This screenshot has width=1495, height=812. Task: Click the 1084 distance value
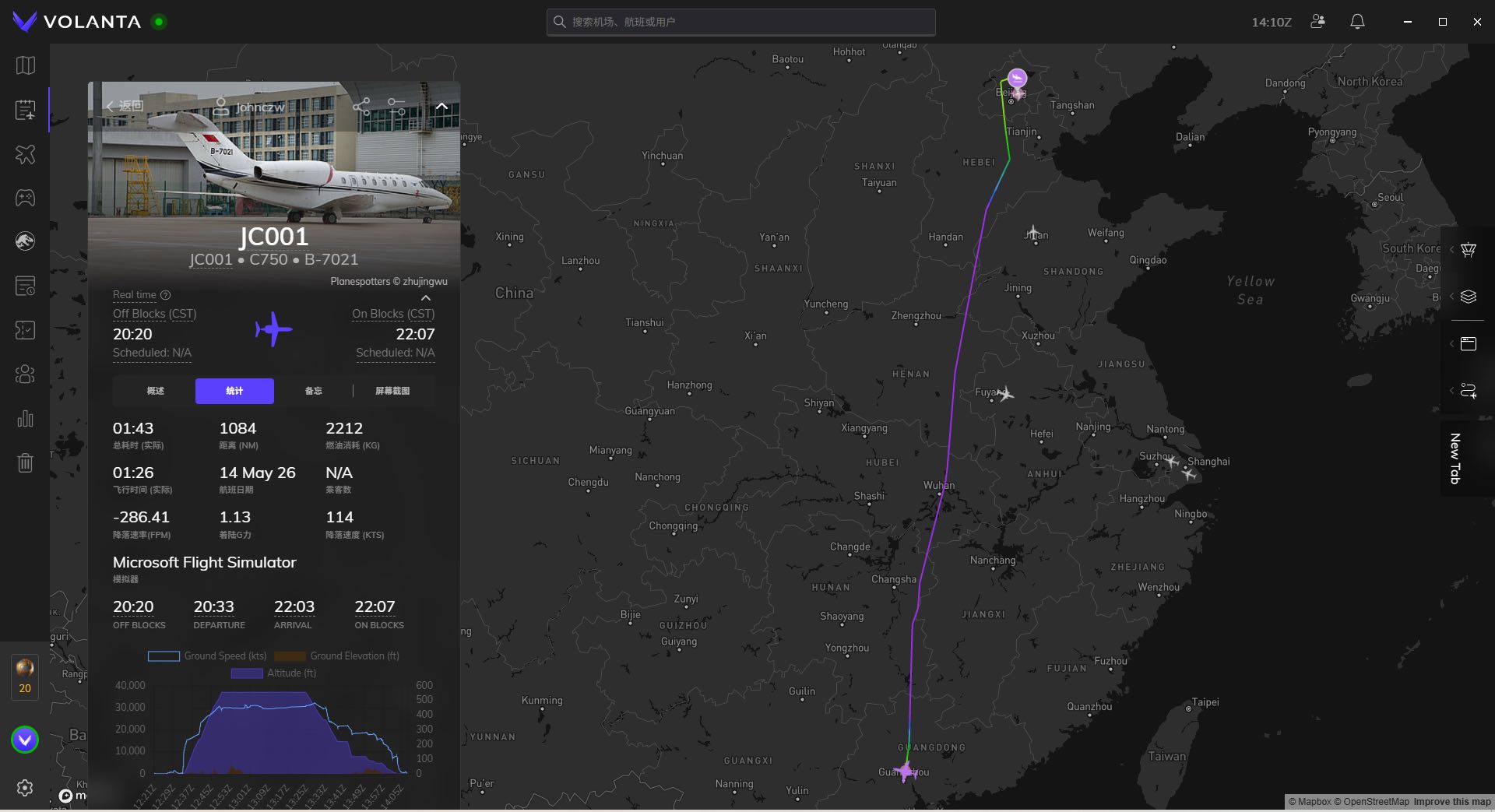coord(237,428)
